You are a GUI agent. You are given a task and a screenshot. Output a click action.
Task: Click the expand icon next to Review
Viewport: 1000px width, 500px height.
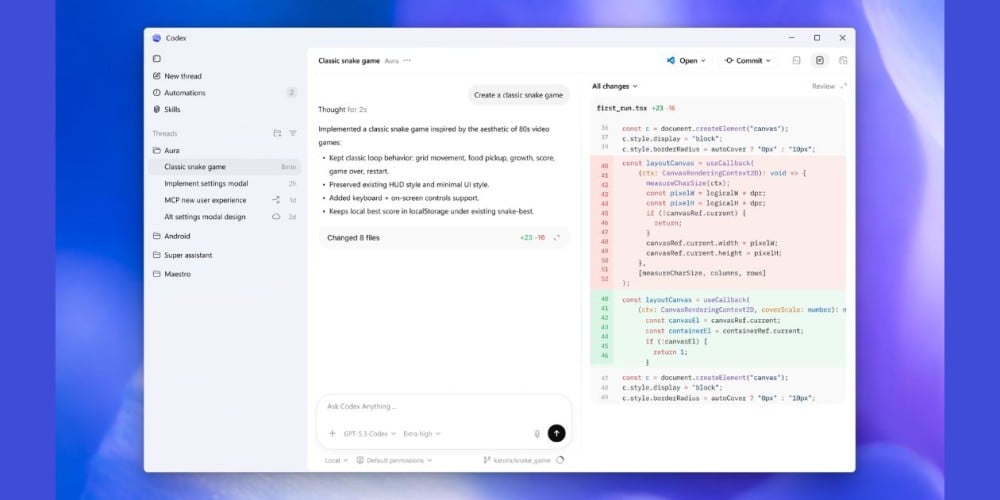(x=843, y=87)
